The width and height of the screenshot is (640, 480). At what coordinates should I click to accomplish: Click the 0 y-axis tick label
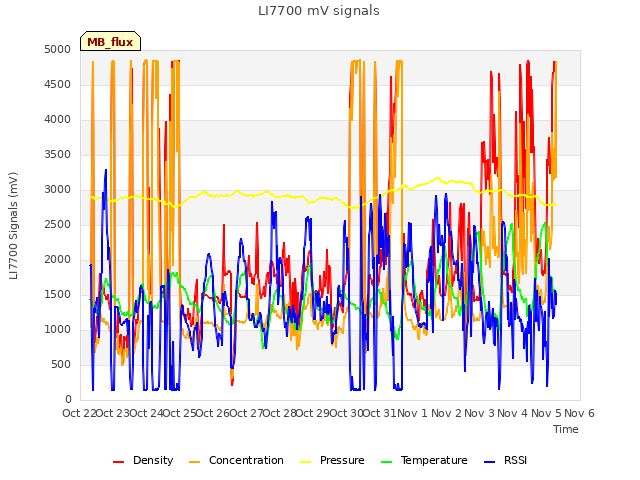(x=68, y=400)
